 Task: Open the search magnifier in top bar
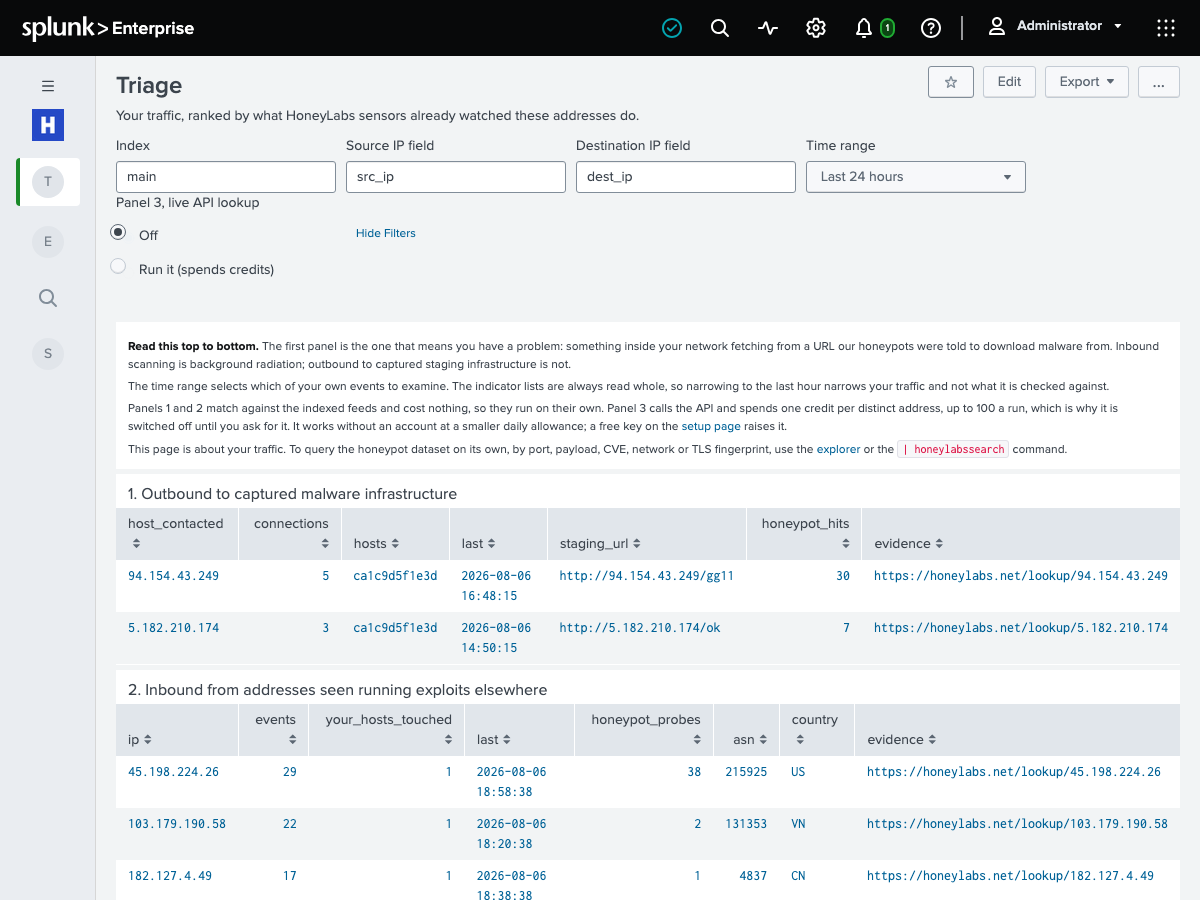(720, 28)
